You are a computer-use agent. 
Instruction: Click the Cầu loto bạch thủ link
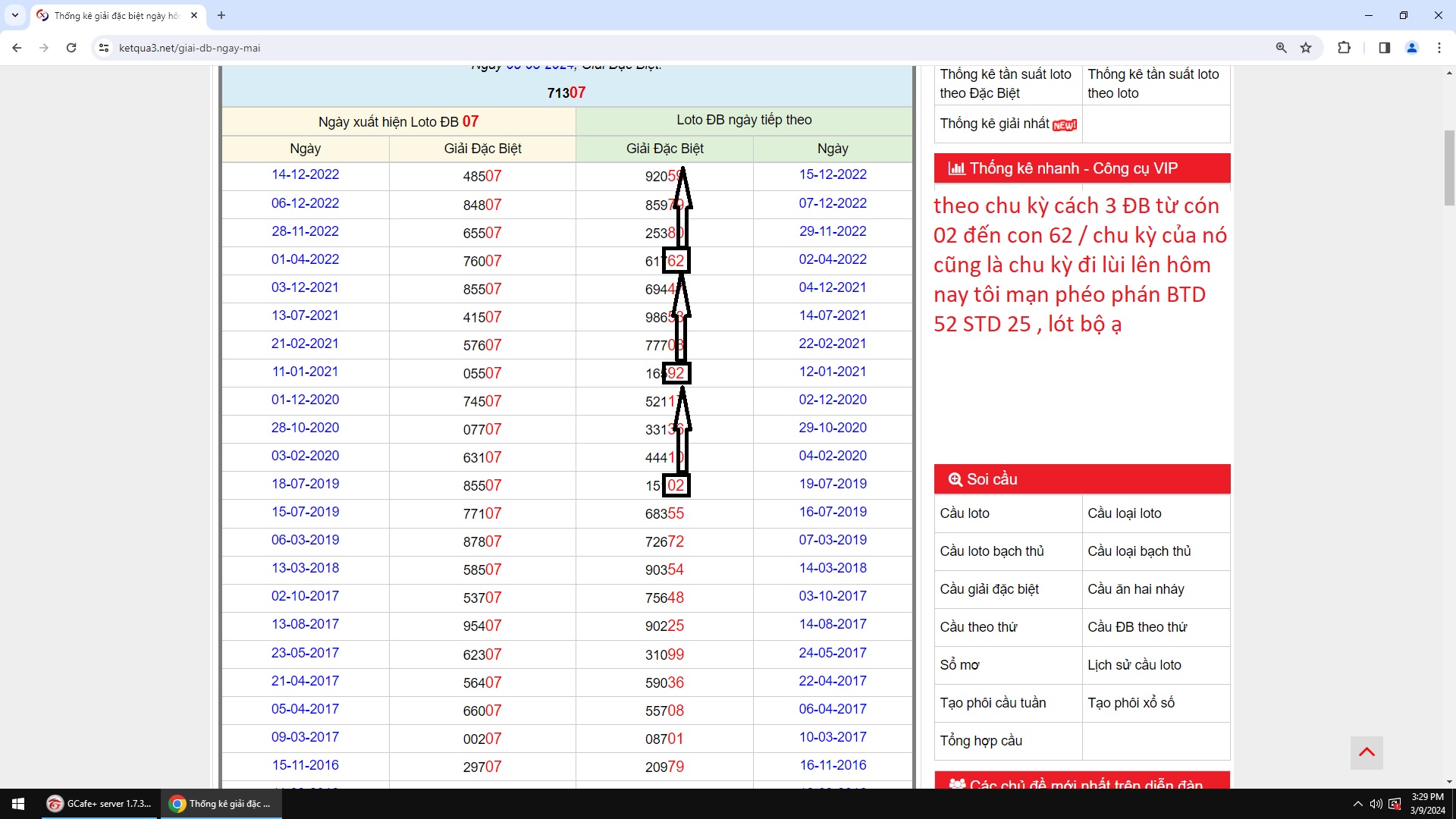992,551
